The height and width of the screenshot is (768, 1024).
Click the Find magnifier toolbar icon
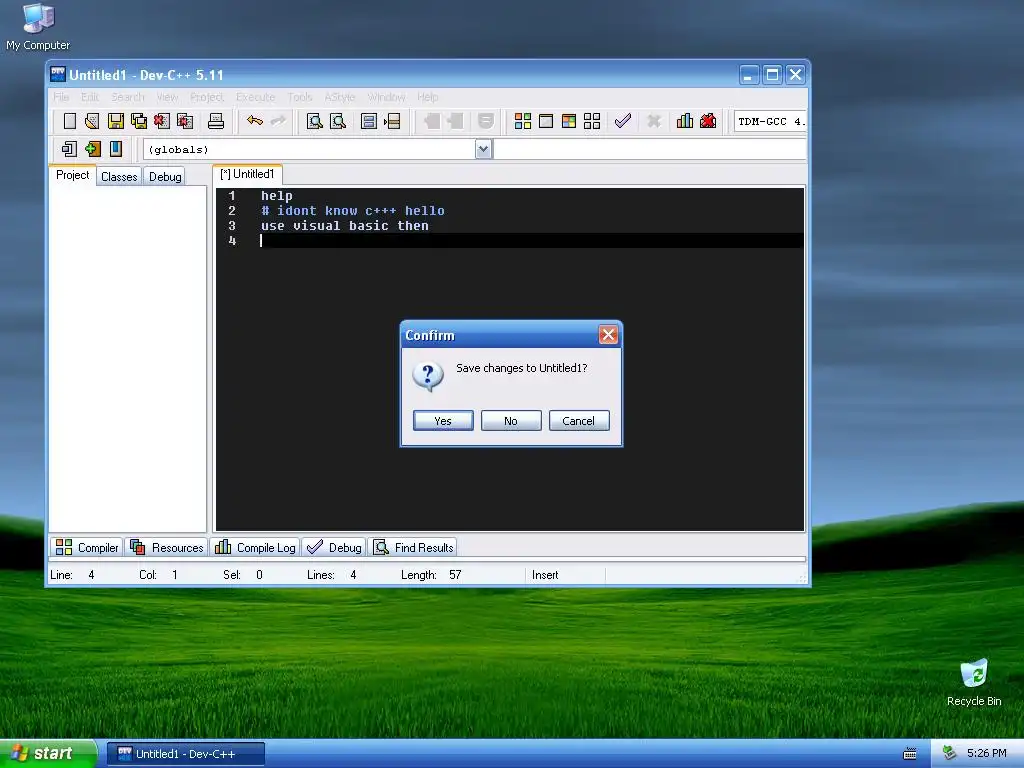[x=315, y=121]
